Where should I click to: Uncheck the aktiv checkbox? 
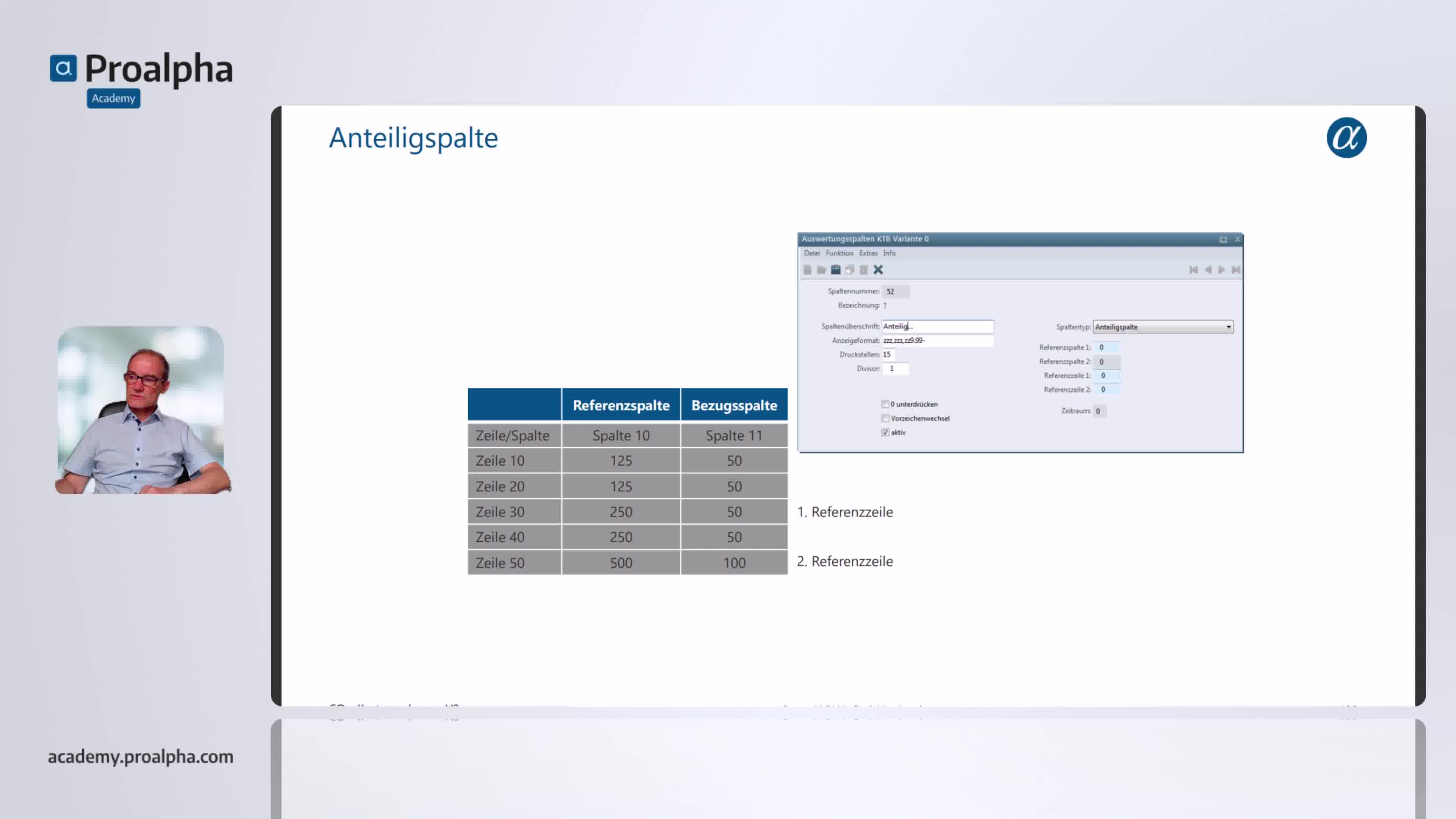click(885, 432)
